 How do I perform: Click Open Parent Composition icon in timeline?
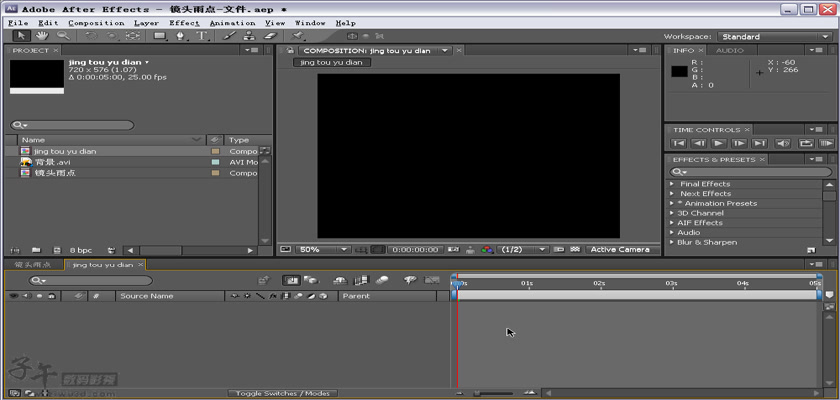(264, 280)
